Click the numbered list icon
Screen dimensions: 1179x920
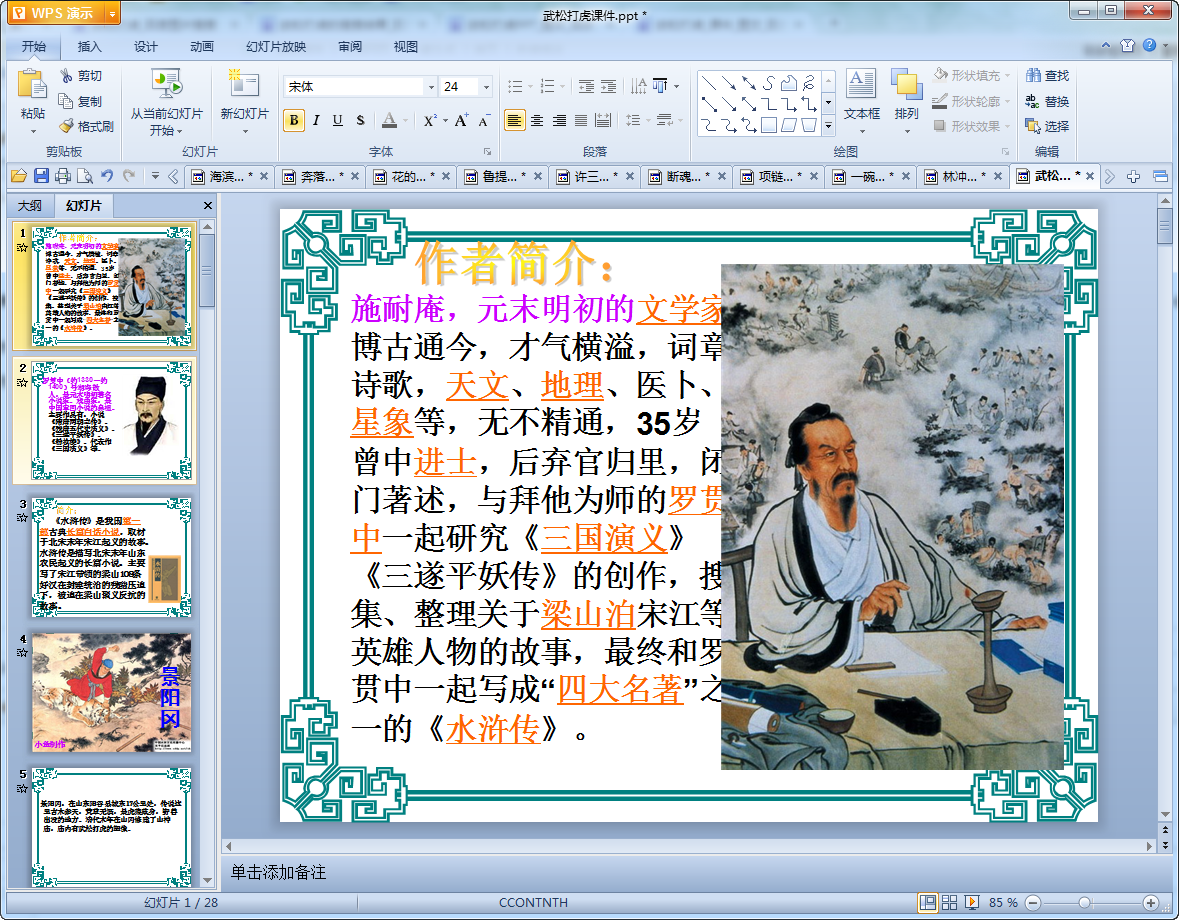pyautogui.click(x=547, y=86)
